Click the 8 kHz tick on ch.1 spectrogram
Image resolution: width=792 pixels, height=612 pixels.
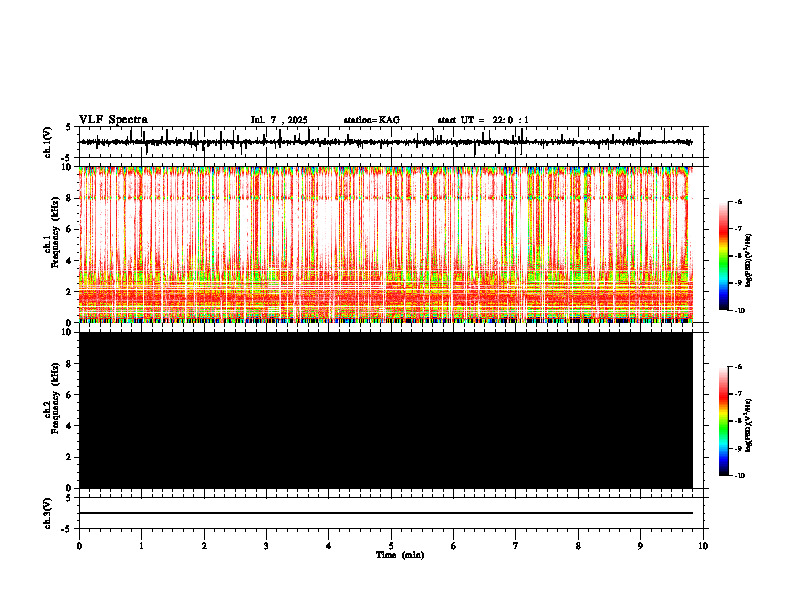(70, 198)
